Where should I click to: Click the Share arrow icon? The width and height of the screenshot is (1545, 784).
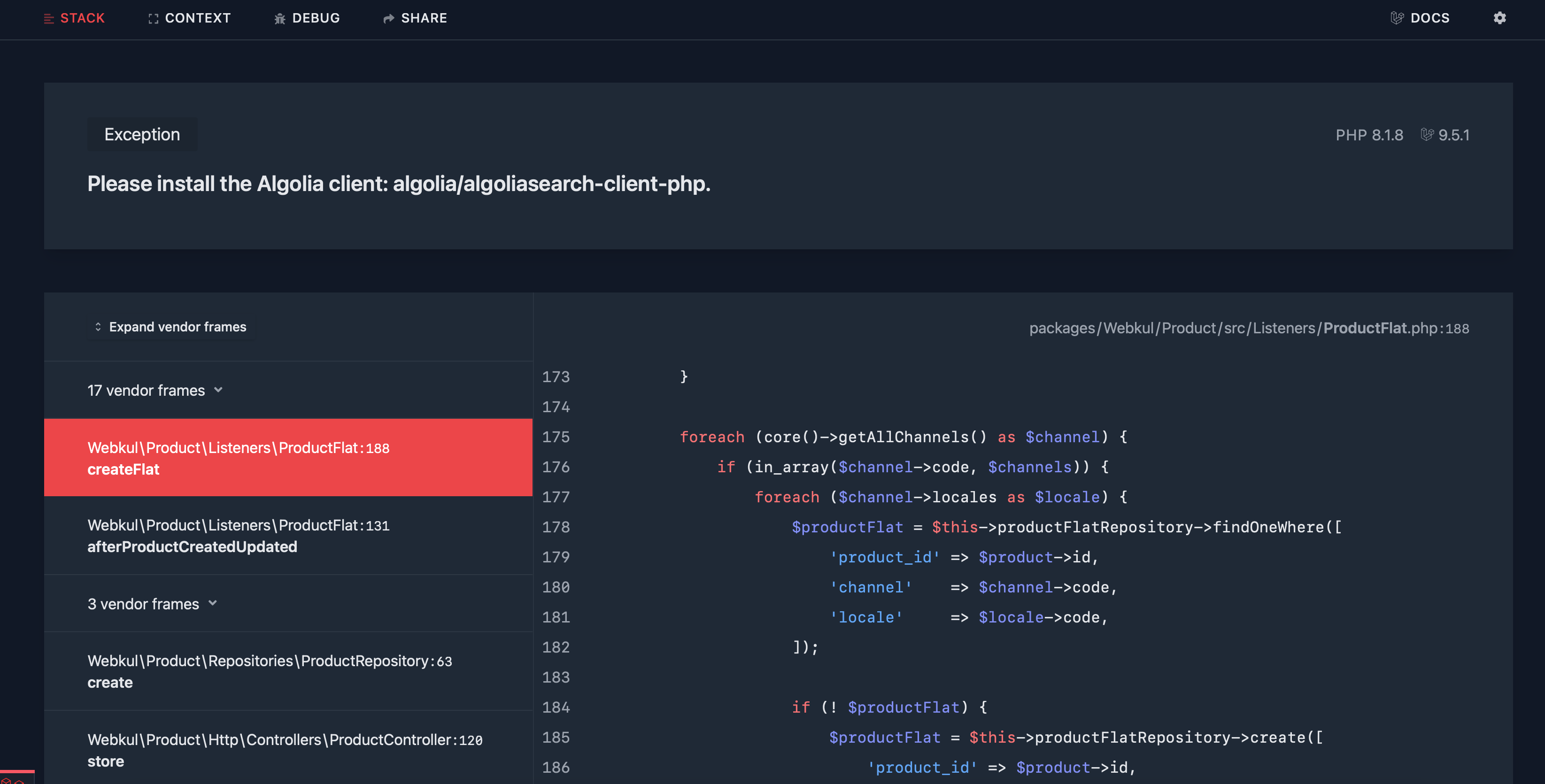389,19
